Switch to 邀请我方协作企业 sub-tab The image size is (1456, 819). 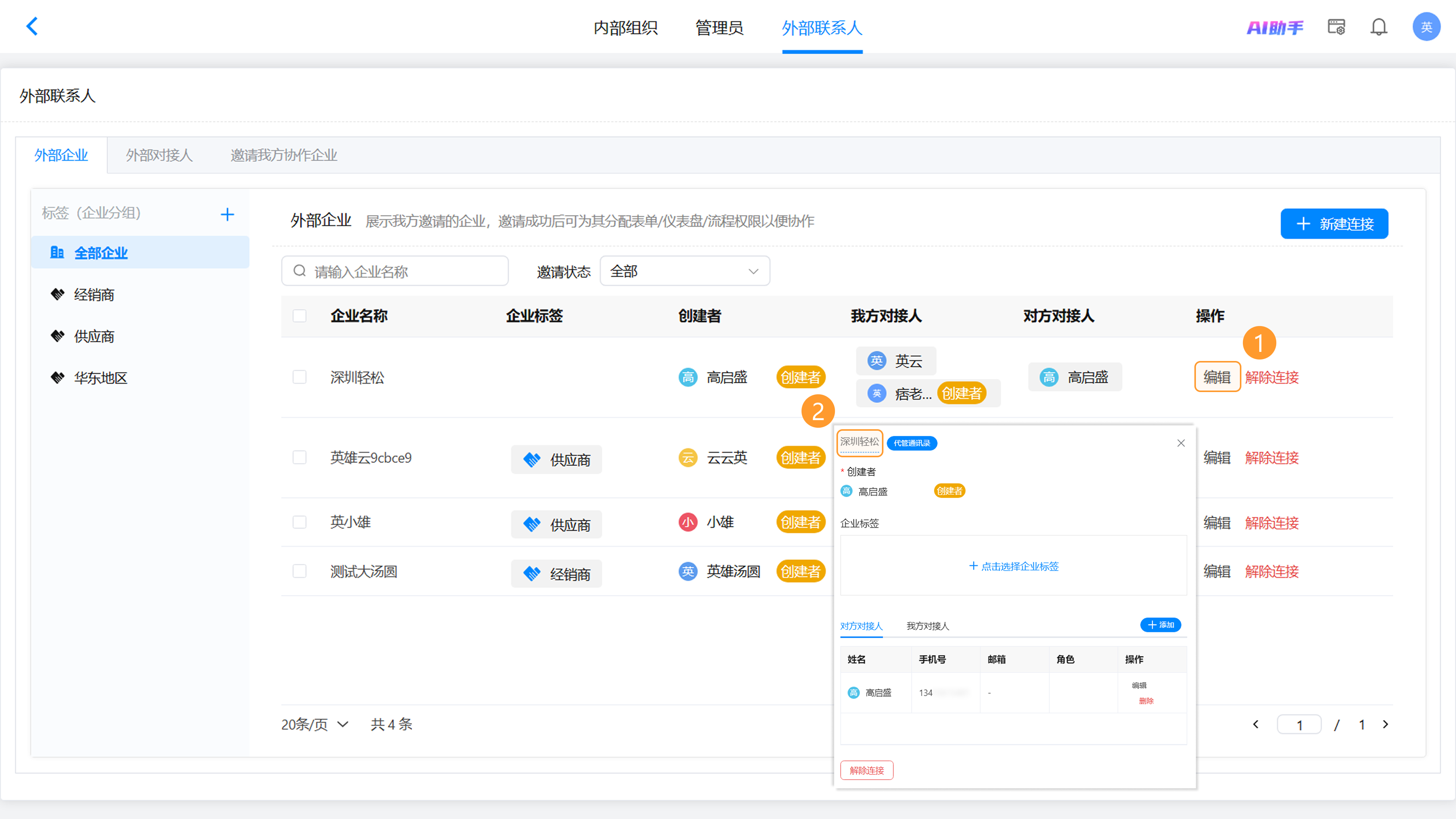tap(284, 155)
